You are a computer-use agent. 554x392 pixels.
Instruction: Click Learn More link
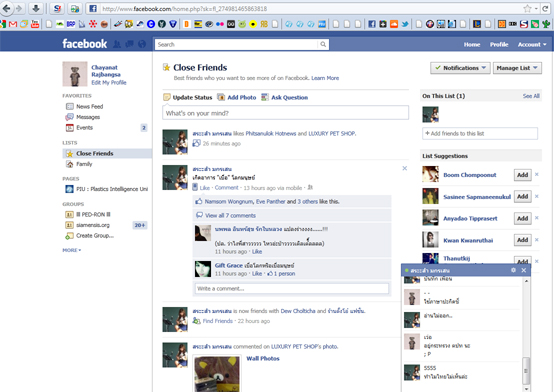pyautogui.click(x=325, y=78)
